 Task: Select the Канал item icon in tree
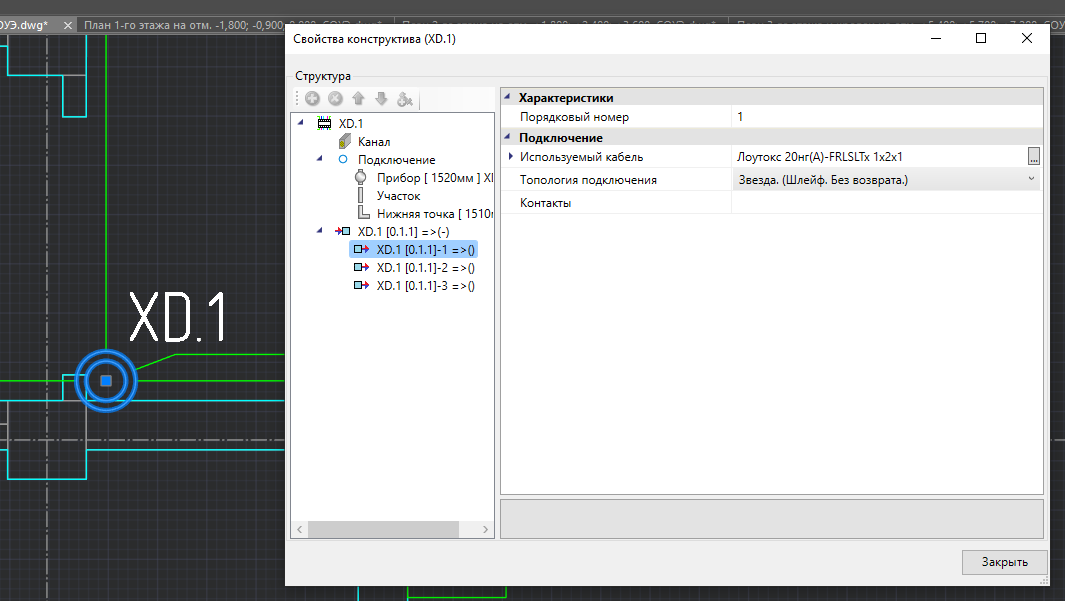click(343, 142)
